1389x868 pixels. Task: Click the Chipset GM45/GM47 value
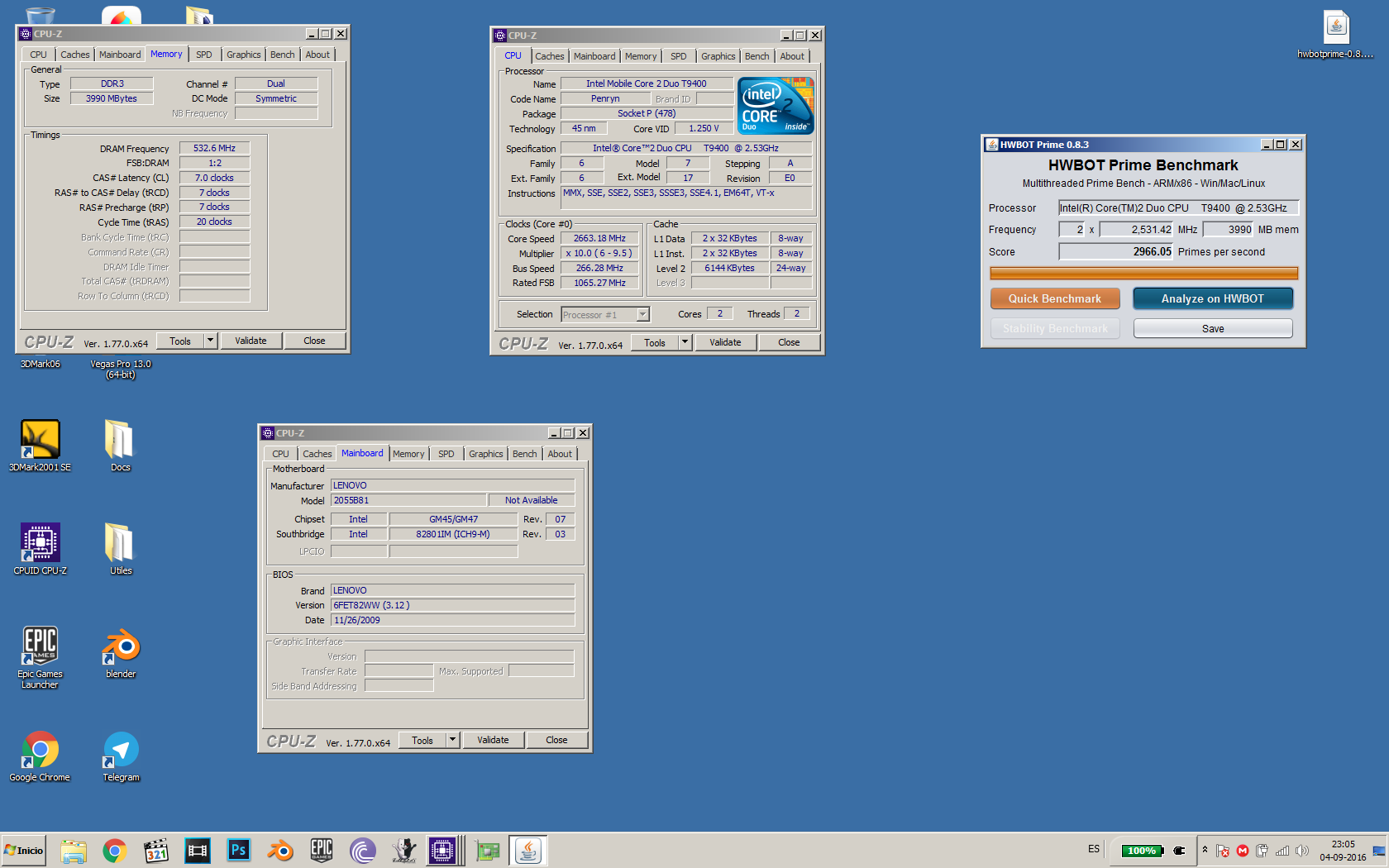point(453,519)
